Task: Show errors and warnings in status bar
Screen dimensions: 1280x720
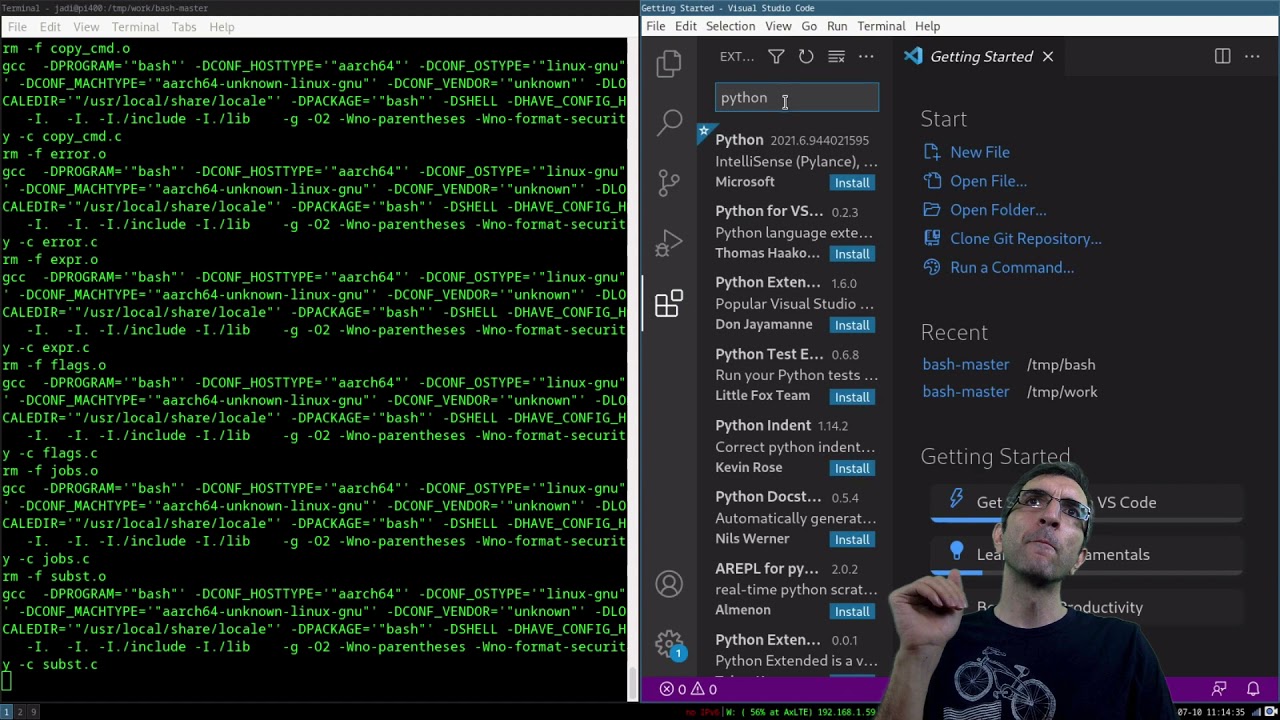Action: point(688,689)
